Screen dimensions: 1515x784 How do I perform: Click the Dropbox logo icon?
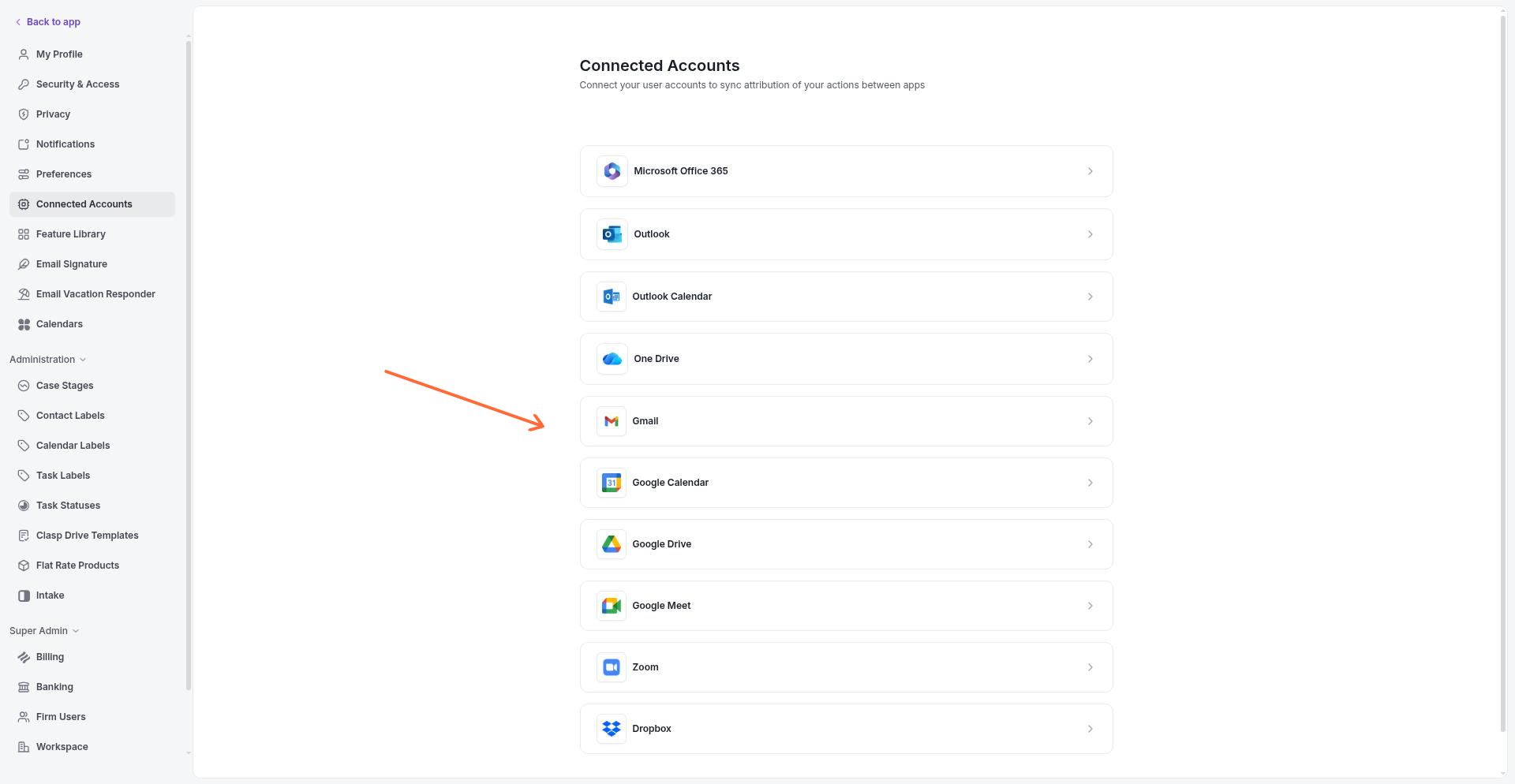pyautogui.click(x=612, y=729)
